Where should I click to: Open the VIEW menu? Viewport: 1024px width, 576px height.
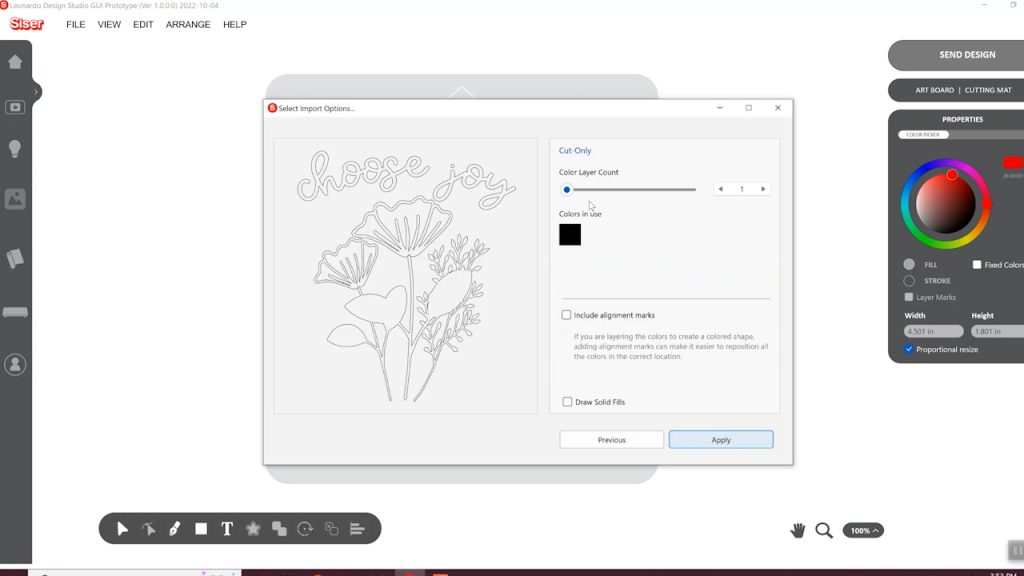109,24
